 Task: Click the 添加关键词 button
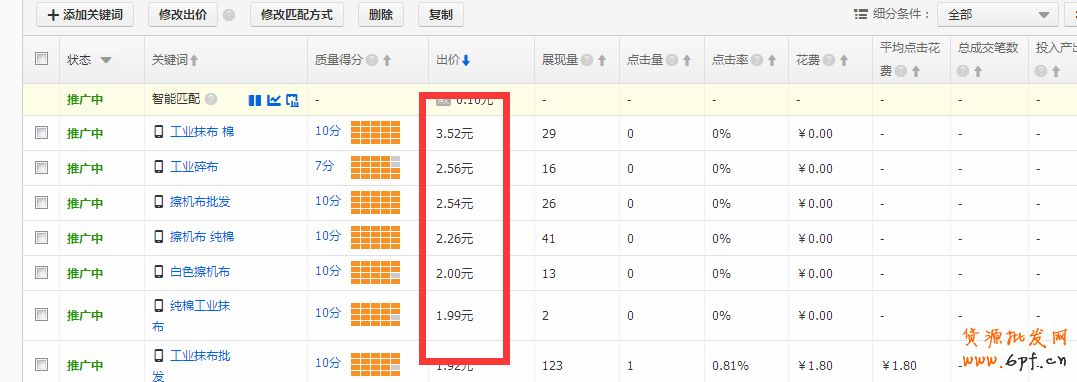tap(84, 14)
